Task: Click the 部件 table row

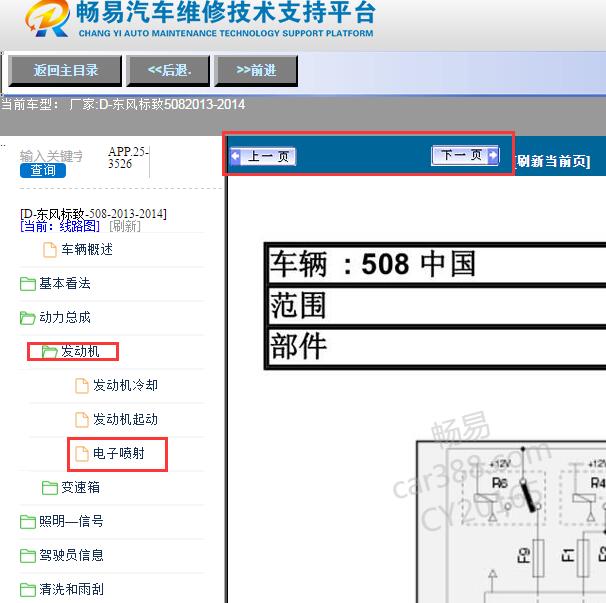Action: pos(437,346)
